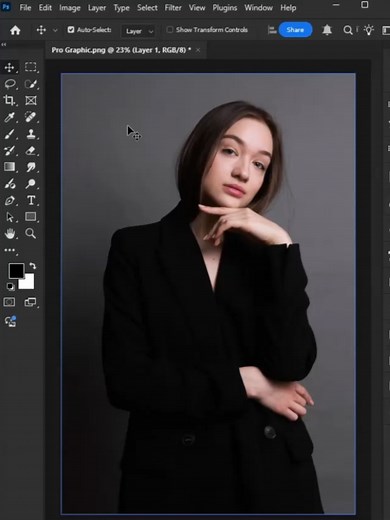Select the Lasso tool
The width and height of the screenshot is (390, 520).
(10, 84)
